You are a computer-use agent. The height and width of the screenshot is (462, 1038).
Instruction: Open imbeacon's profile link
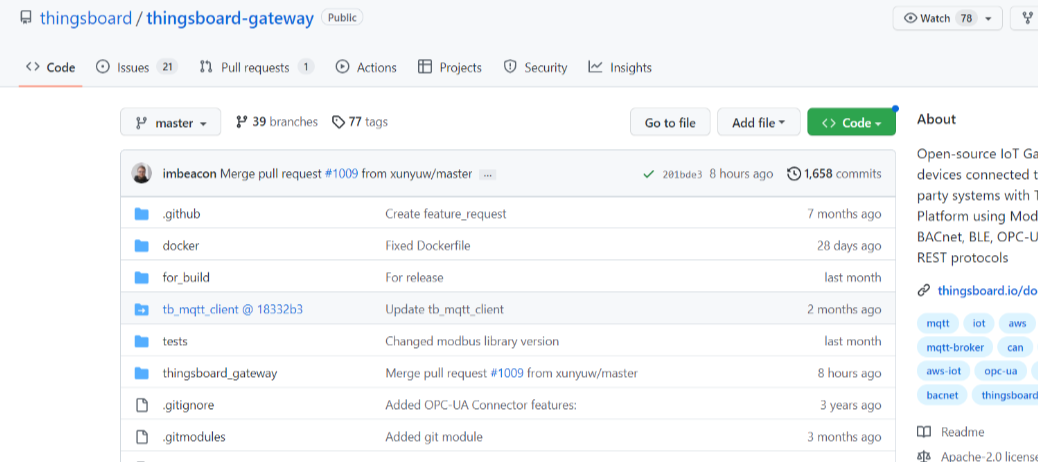[x=189, y=174]
